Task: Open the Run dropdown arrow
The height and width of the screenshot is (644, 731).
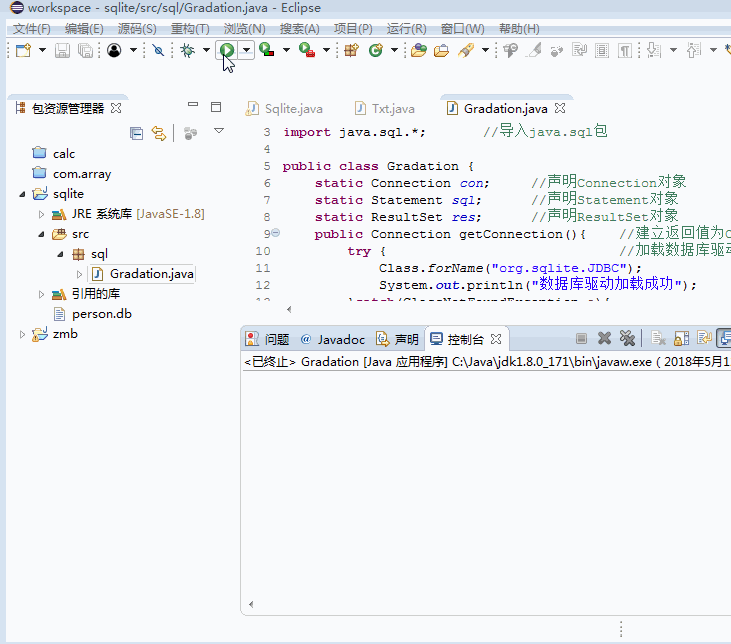Action: [x=246, y=50]
